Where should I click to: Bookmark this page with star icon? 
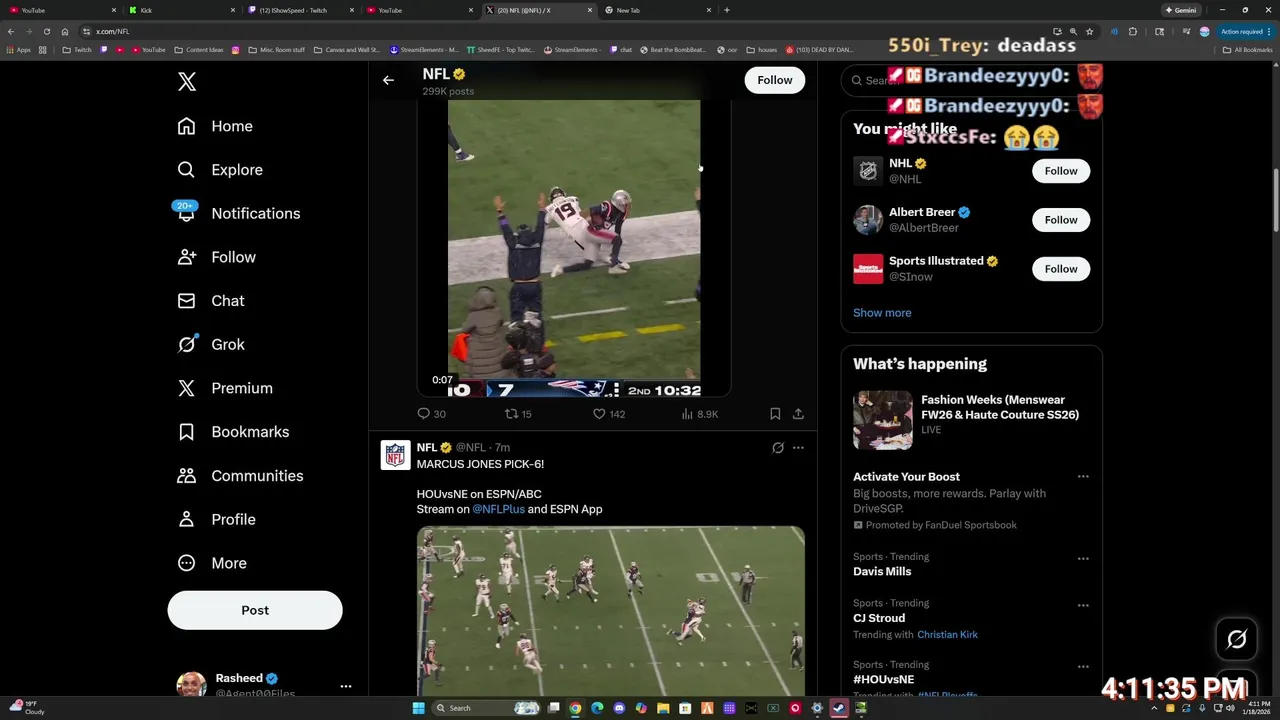click(1090, 31)
